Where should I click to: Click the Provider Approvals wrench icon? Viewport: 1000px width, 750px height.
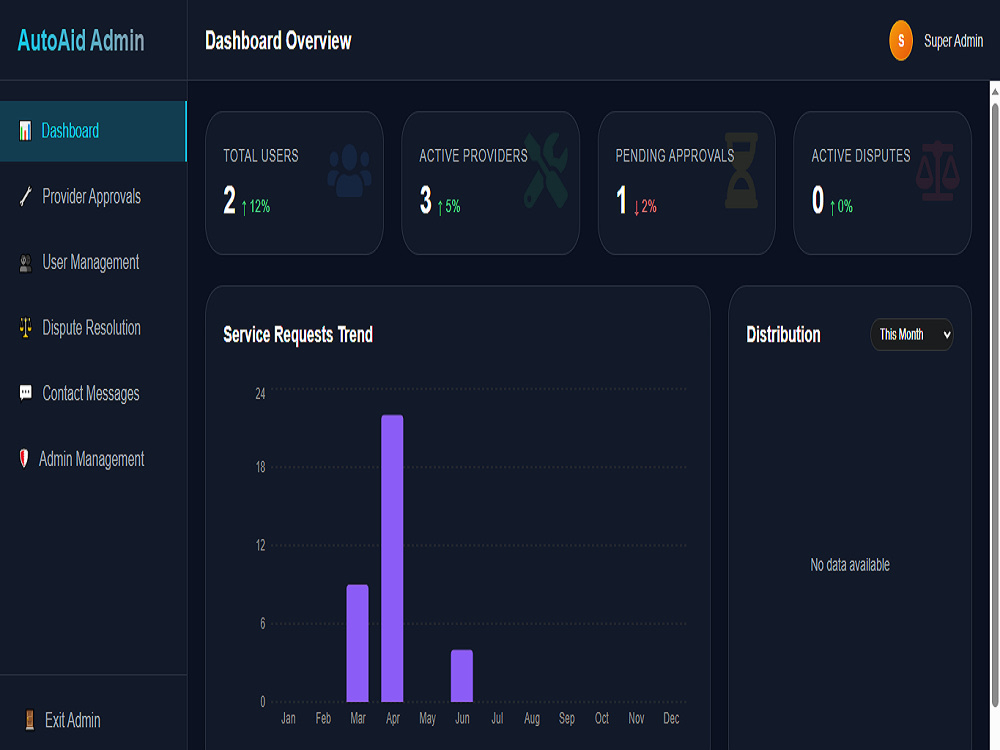coord(26,196)
